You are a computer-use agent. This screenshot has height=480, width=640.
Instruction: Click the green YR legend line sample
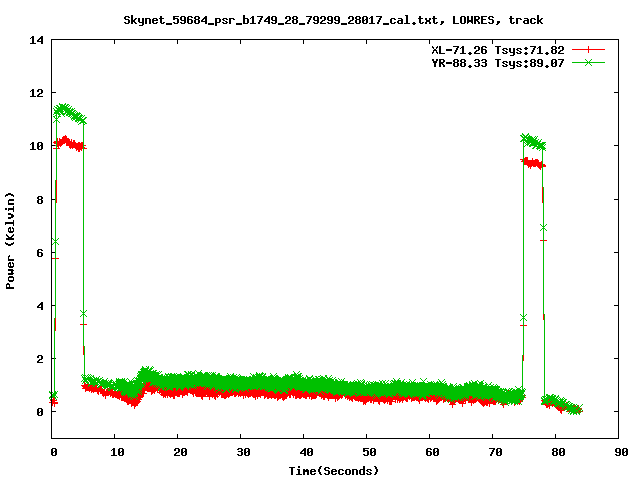pyautogui.click(x=588, y=63)
